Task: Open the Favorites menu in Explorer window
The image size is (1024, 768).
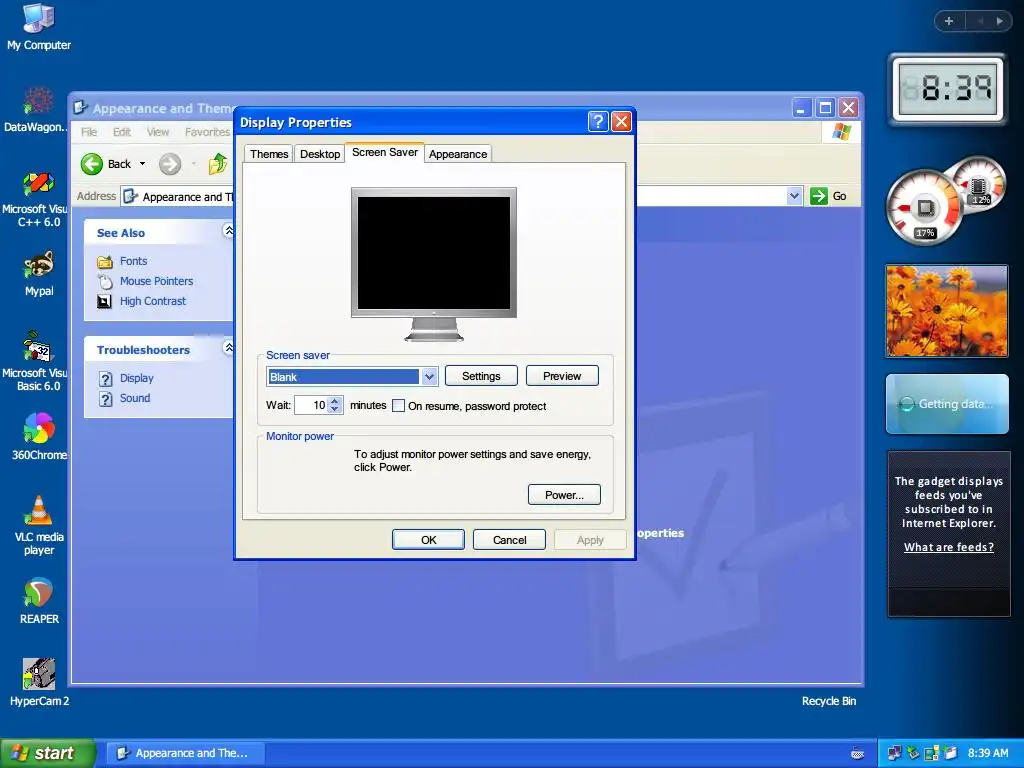Action: tap(207, 132)
